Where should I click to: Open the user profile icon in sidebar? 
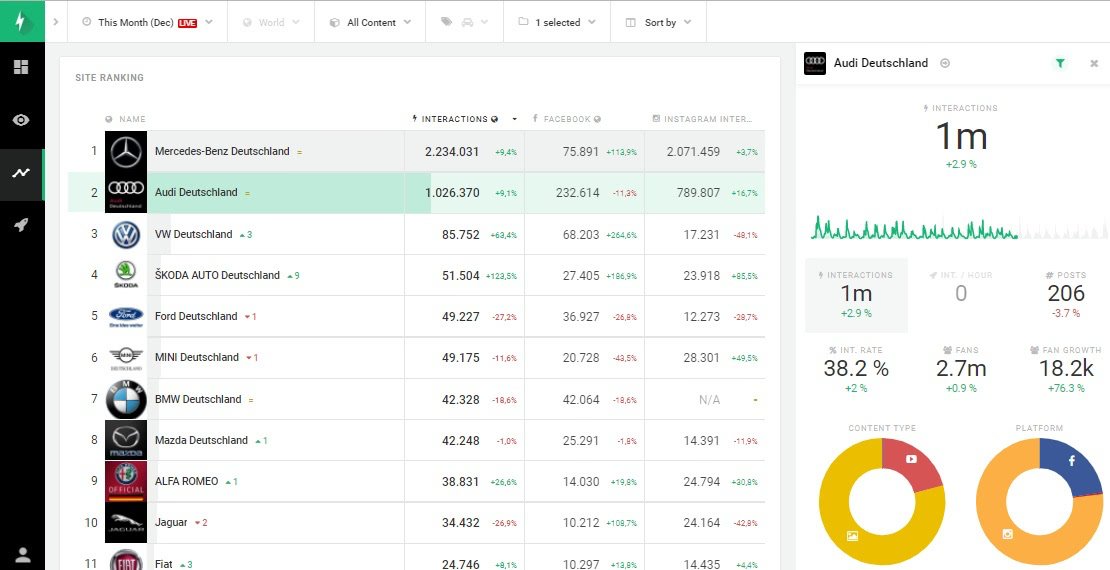(x=22, y=555)
